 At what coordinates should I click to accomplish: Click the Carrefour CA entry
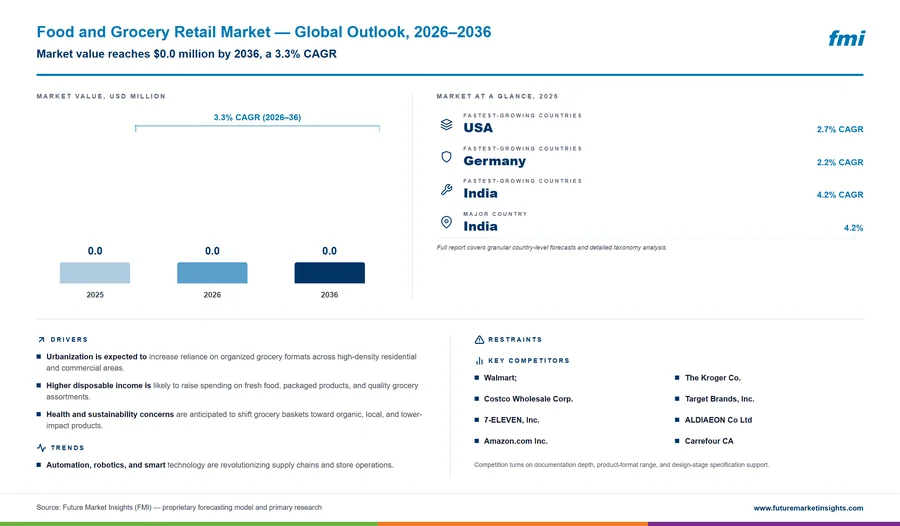709,441
